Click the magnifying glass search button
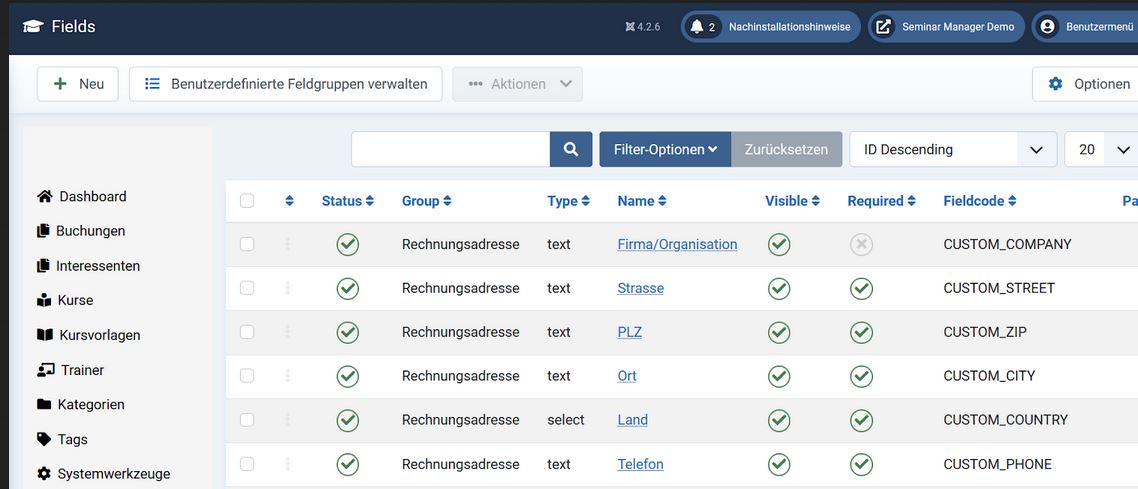This screenshot has width=1138, height=489. [571, 149]
